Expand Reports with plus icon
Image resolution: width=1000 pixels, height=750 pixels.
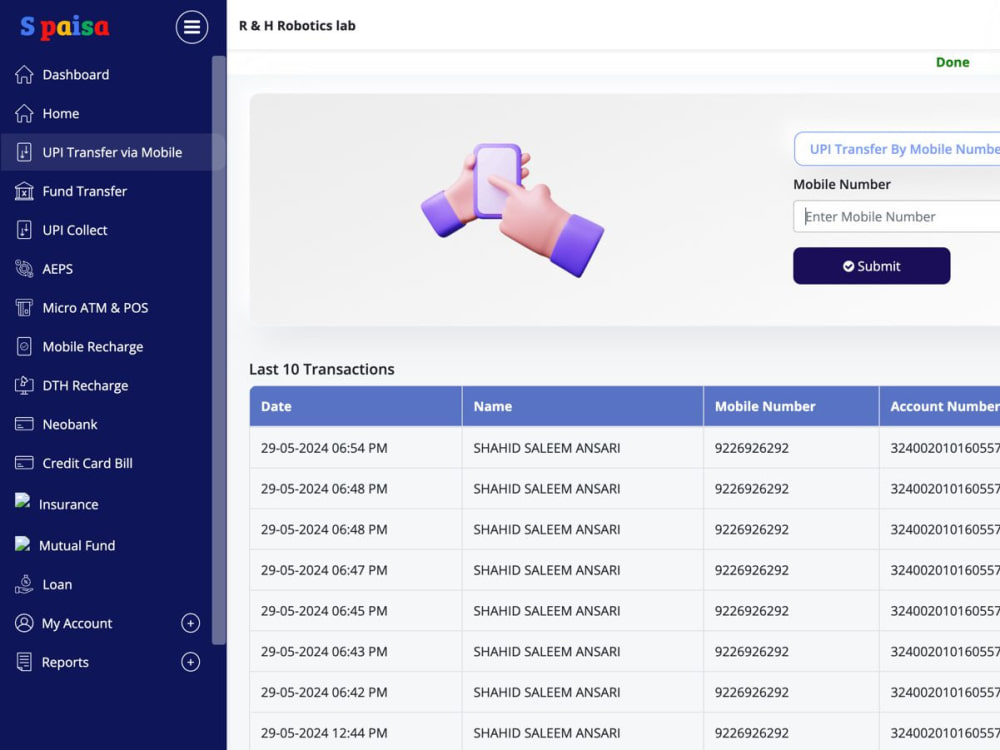click(x=190, y=662)
